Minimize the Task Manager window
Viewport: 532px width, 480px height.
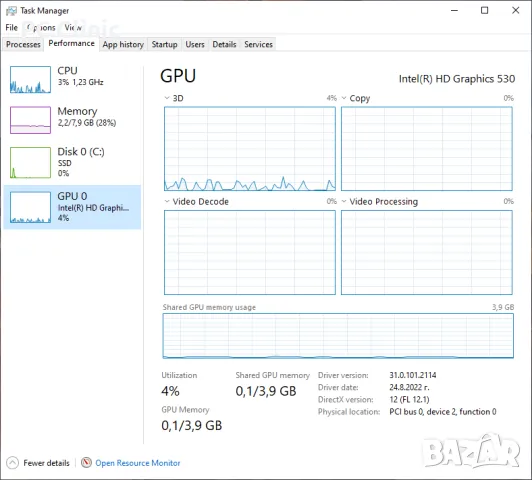click(x=454, y=11)
